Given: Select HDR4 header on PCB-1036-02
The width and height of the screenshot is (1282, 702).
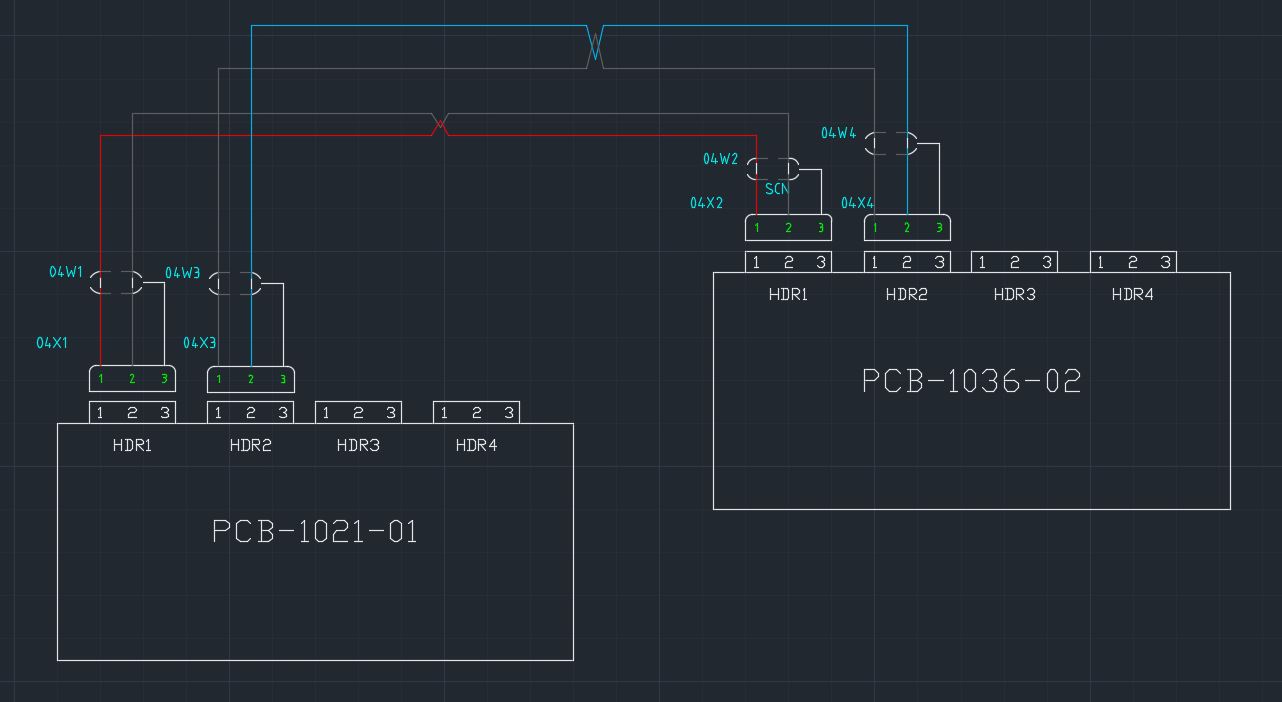Looking at the screenshot, I should [1133, 261].
